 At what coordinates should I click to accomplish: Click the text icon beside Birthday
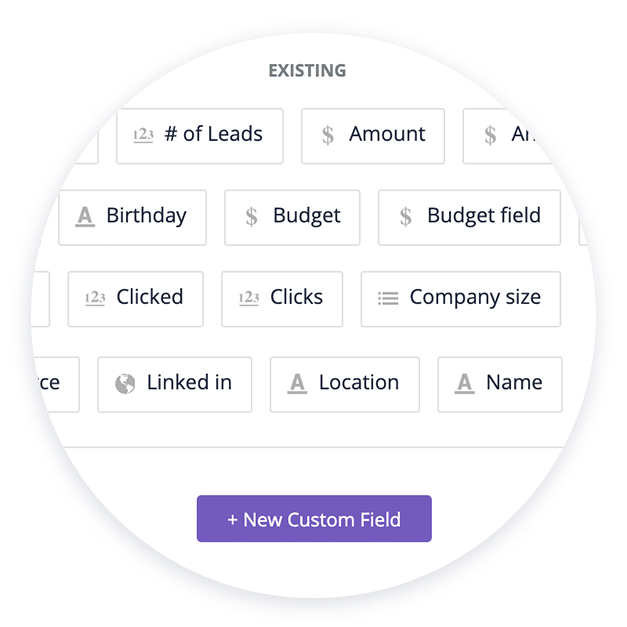coord(86,216)
